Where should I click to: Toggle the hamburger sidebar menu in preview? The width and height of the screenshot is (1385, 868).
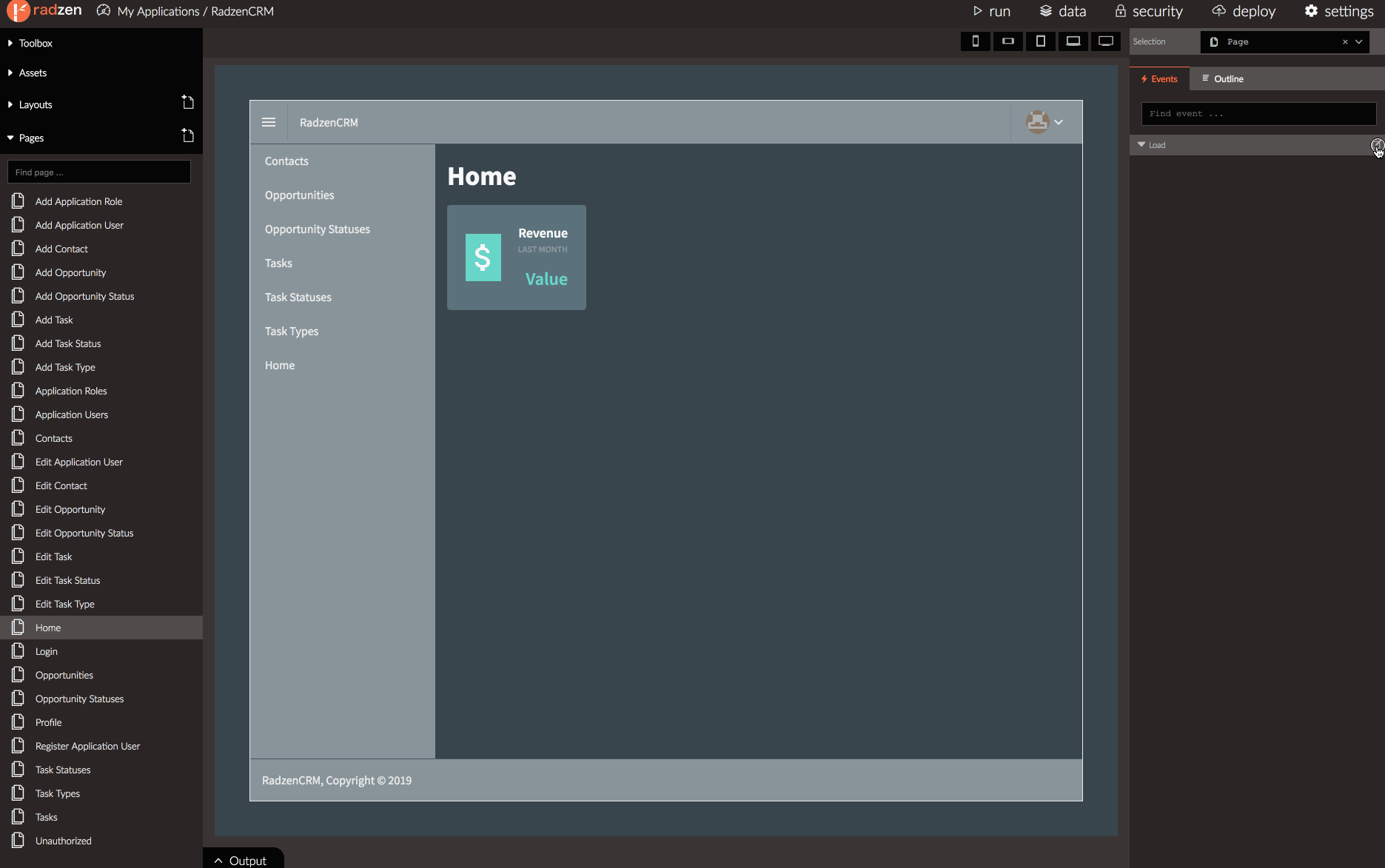coord(269,122)
